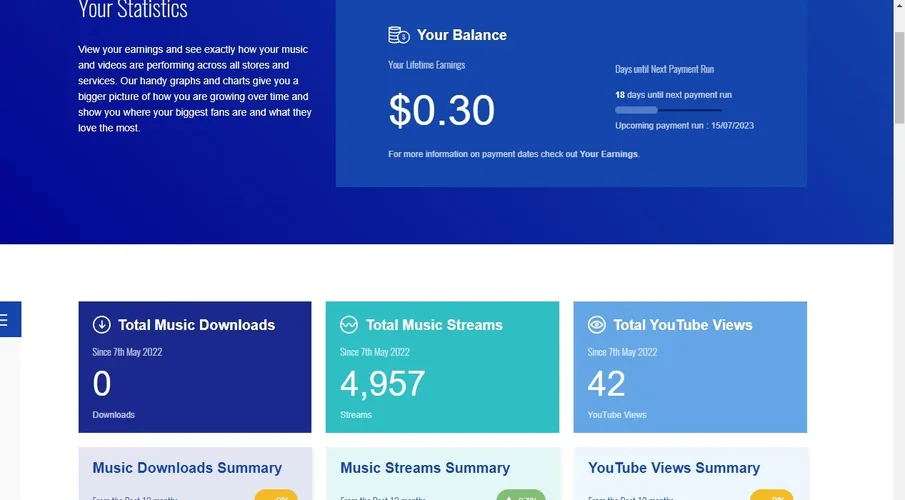This screenshot has height=500, width=905.
Task: Open the Your Earnings link
Action: coord(608,154)
